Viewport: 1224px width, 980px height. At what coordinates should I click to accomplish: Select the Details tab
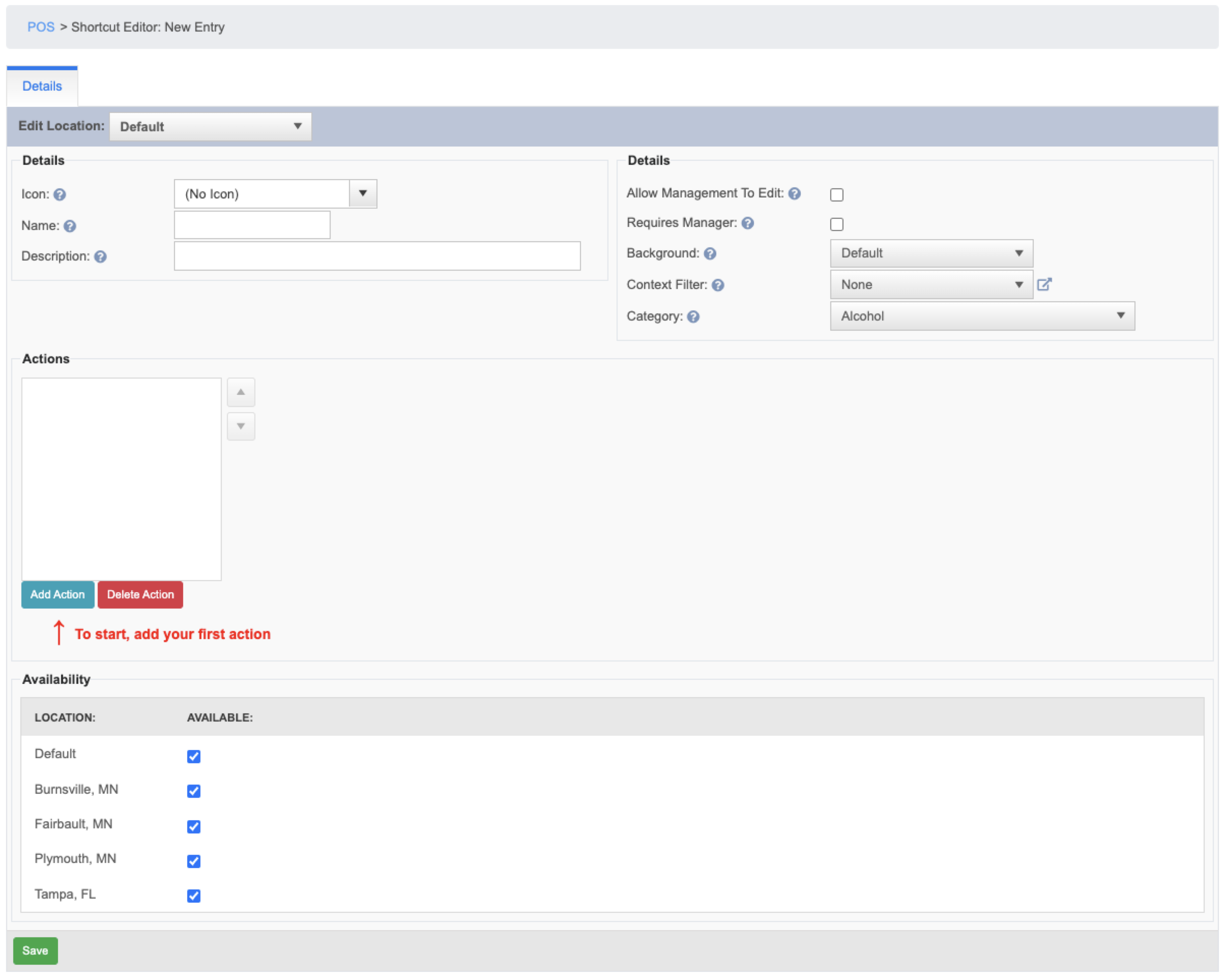pos(42,87)
